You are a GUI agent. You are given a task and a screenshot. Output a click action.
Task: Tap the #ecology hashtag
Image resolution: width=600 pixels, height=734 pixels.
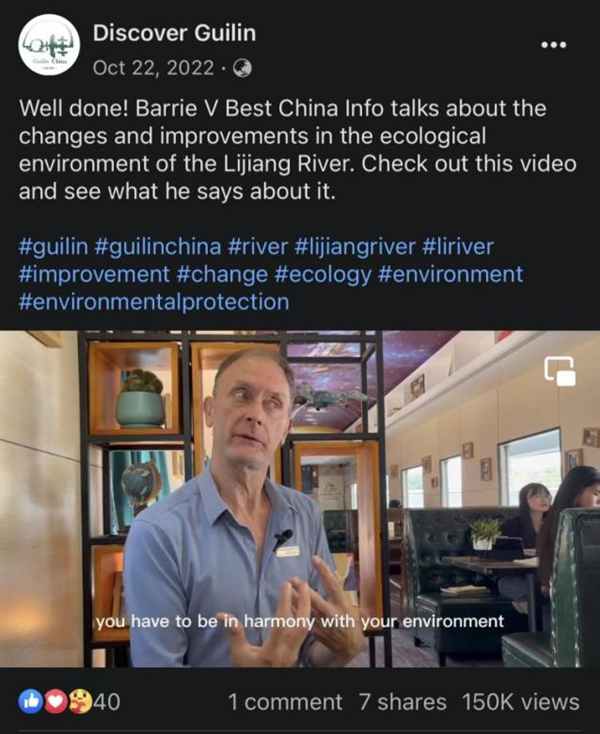(323, 275)
